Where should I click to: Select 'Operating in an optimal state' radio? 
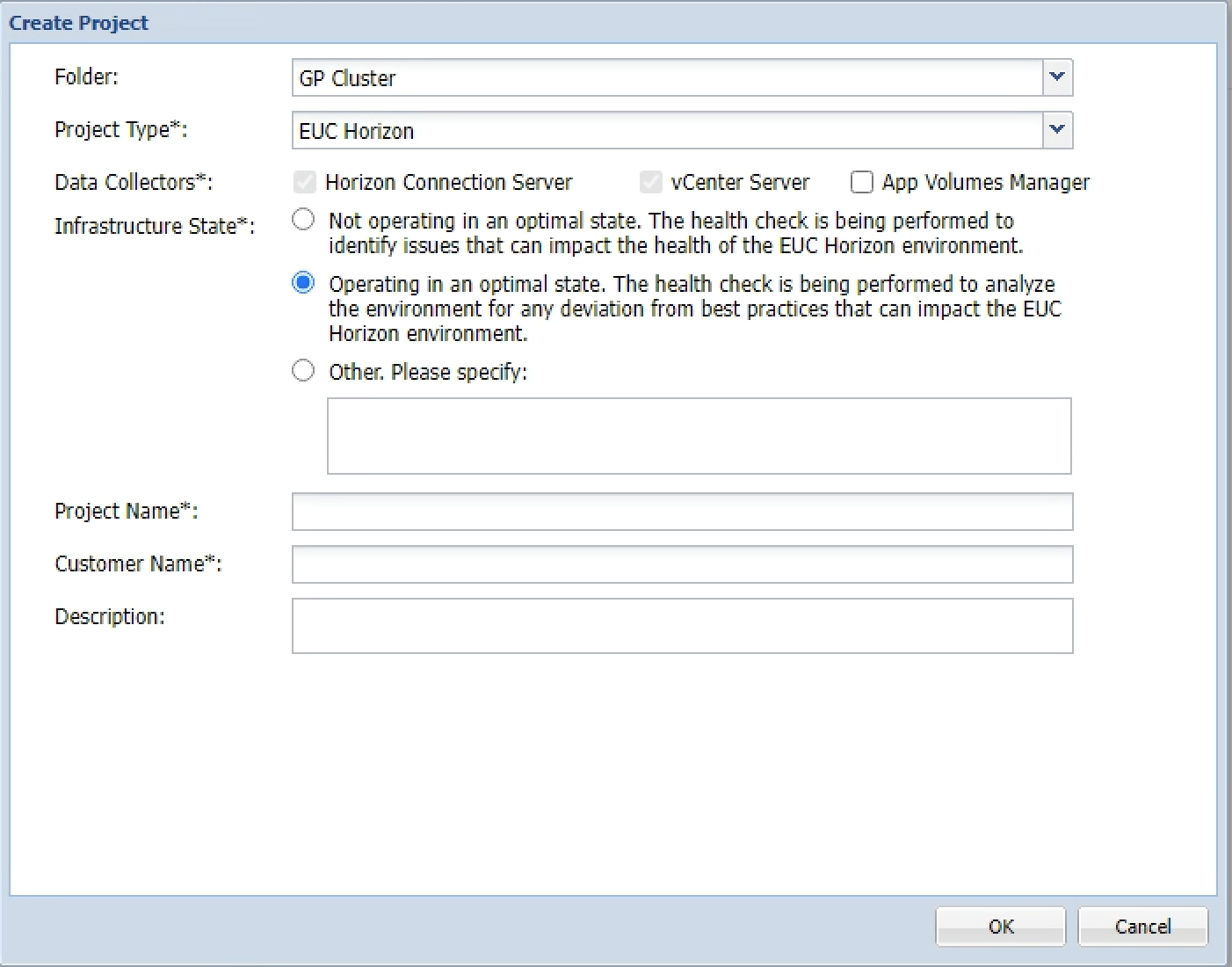(303, 282)
